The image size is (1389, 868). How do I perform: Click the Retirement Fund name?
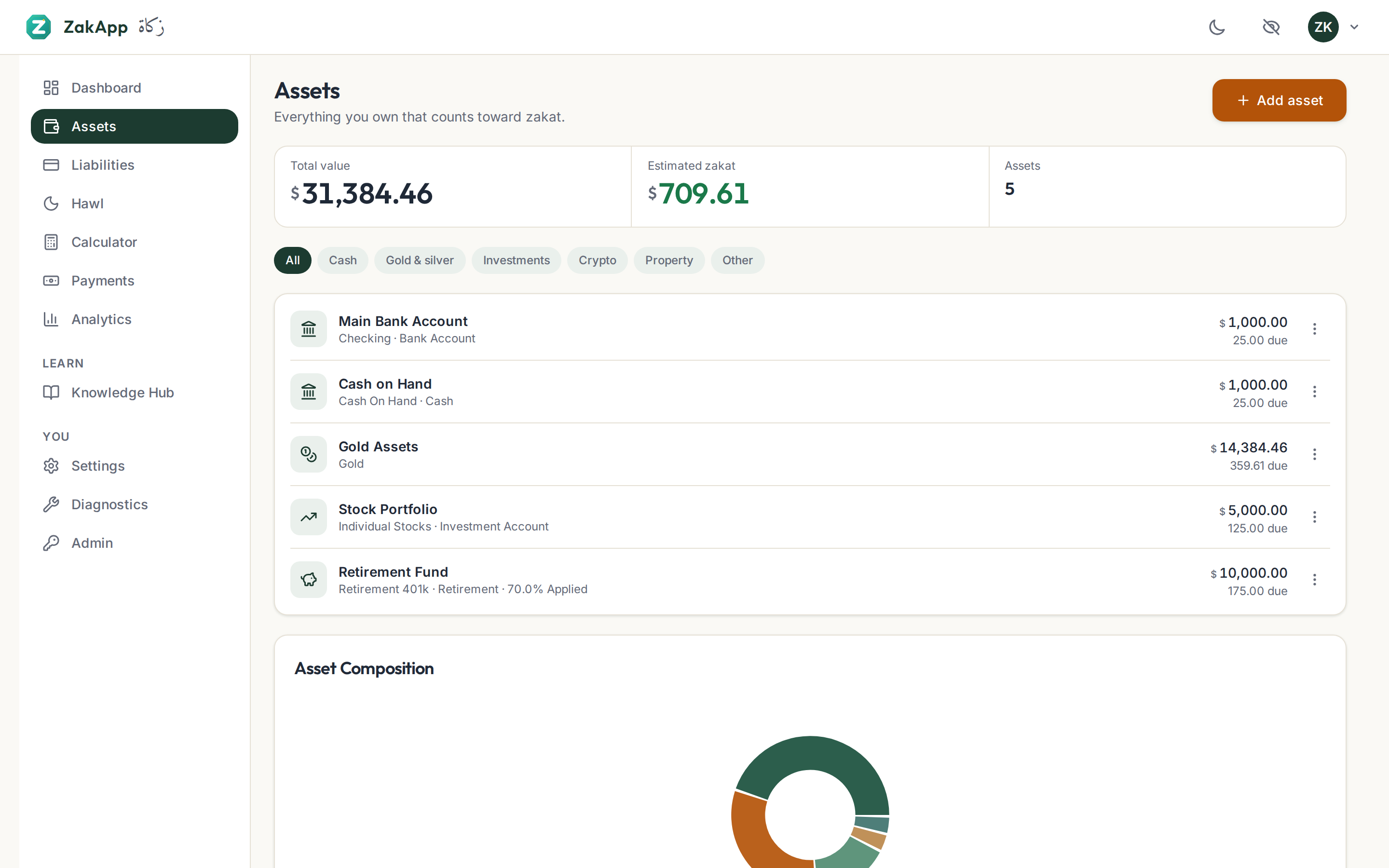[x=393, y=572]
